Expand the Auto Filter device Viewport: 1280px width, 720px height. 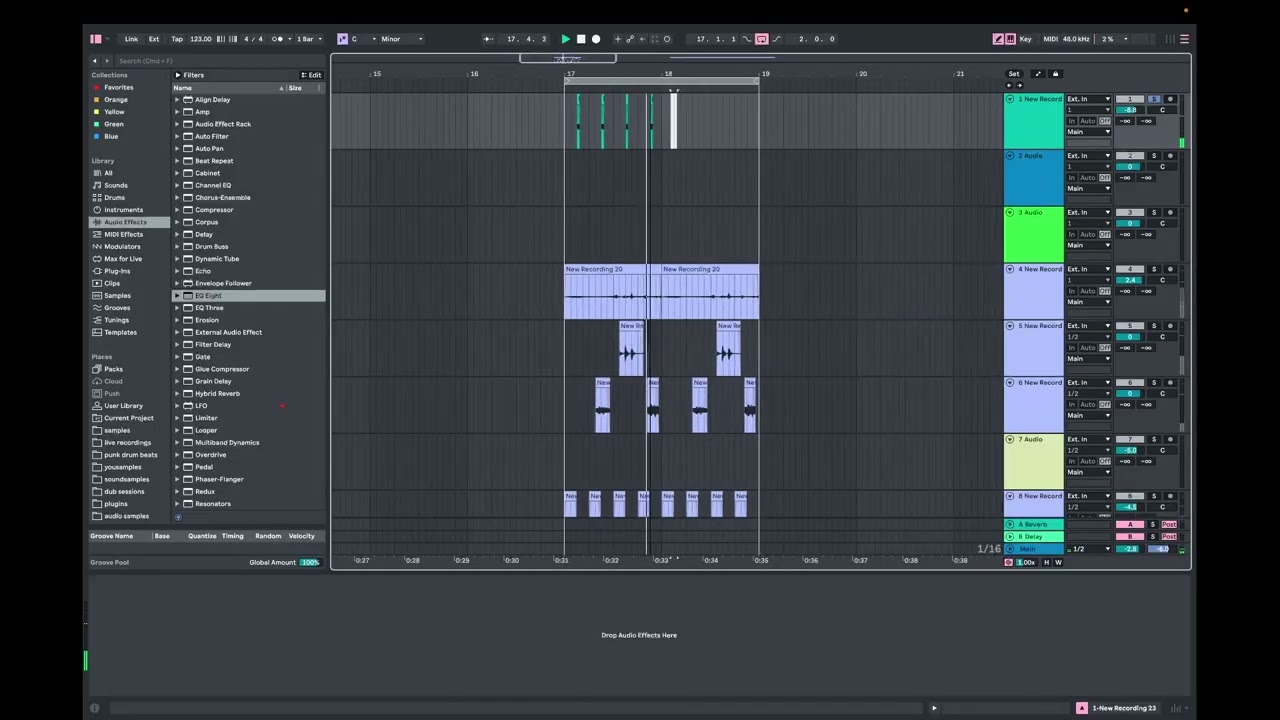click(177, 136)
